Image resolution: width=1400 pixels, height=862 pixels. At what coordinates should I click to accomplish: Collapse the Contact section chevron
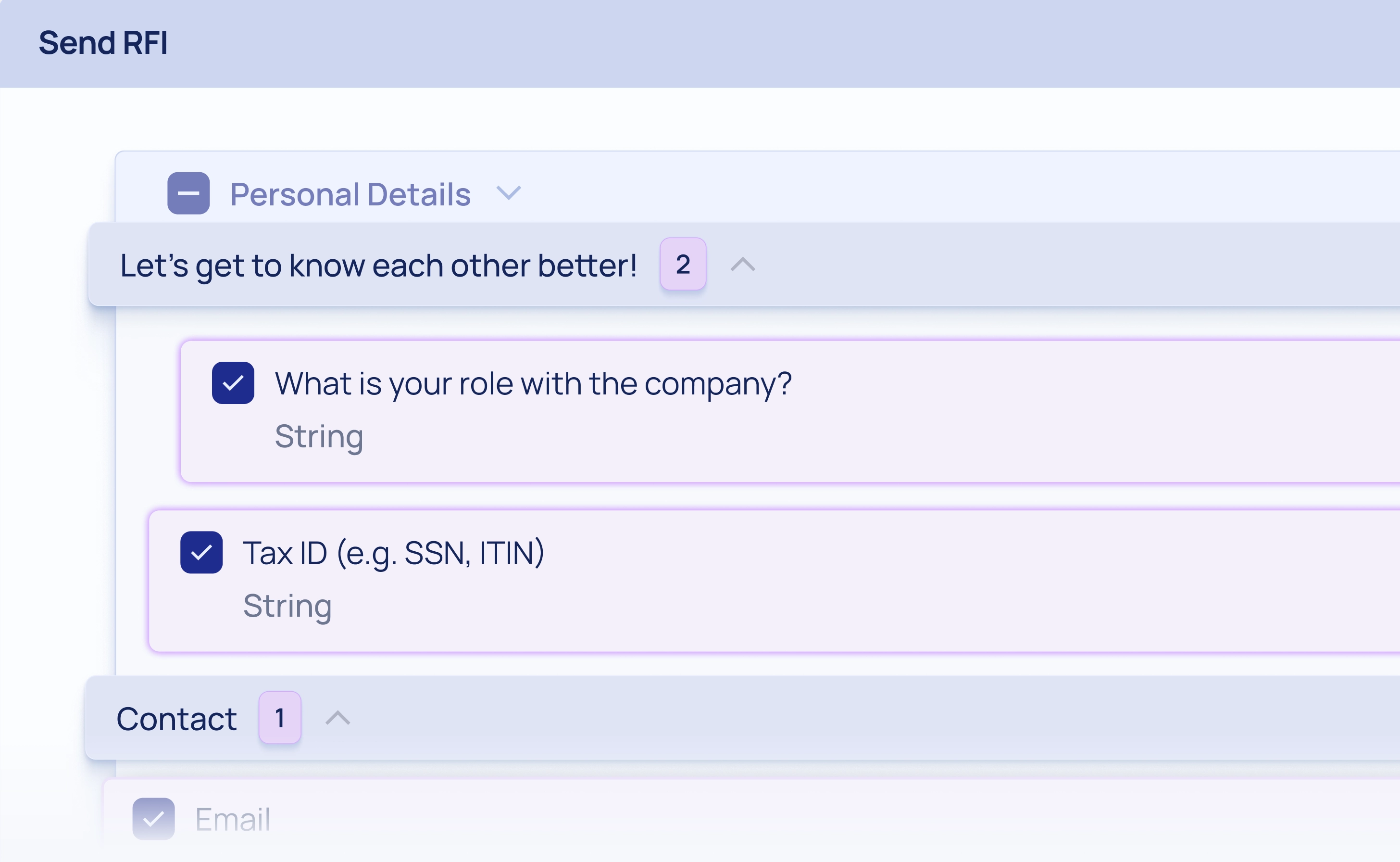337,718
